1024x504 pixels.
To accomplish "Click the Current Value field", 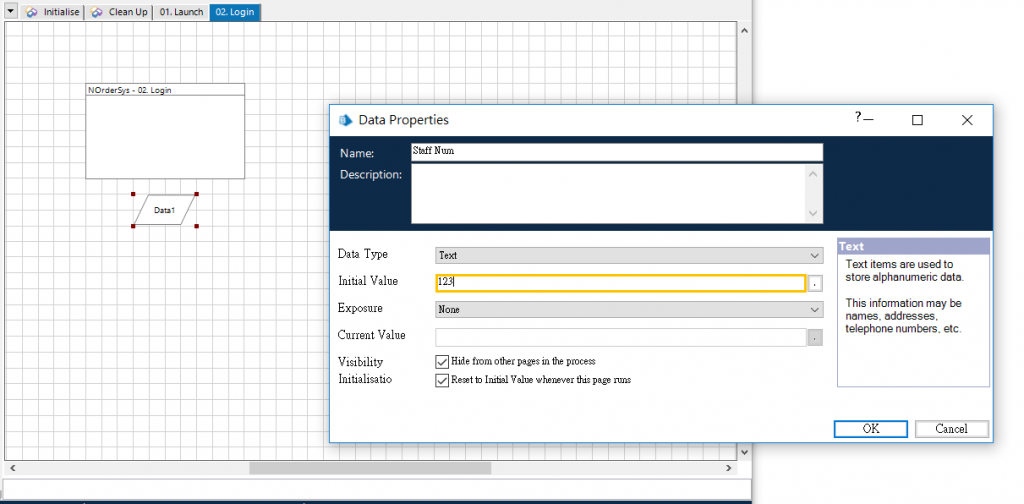I will 620,337.
